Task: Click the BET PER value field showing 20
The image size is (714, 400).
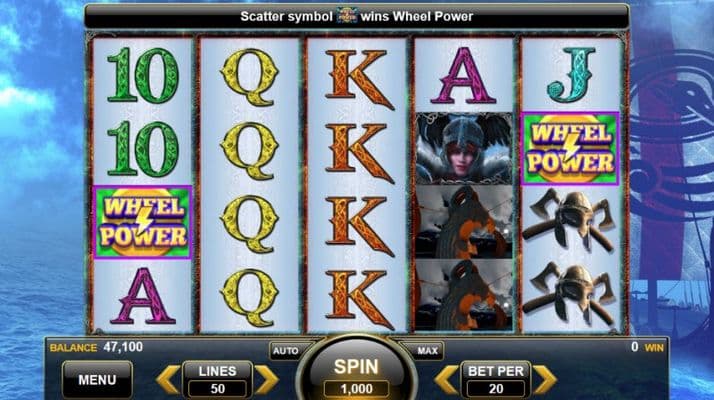Action: (x=496, y=389)
